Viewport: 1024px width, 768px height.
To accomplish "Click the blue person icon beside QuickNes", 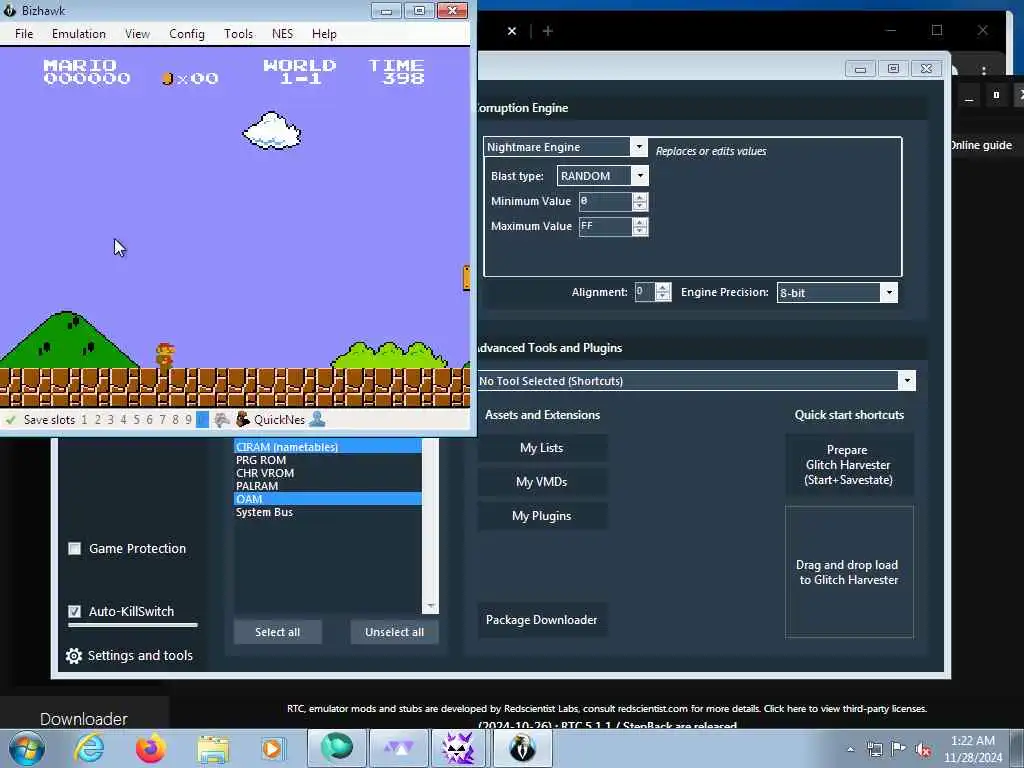I will point(317,420).
